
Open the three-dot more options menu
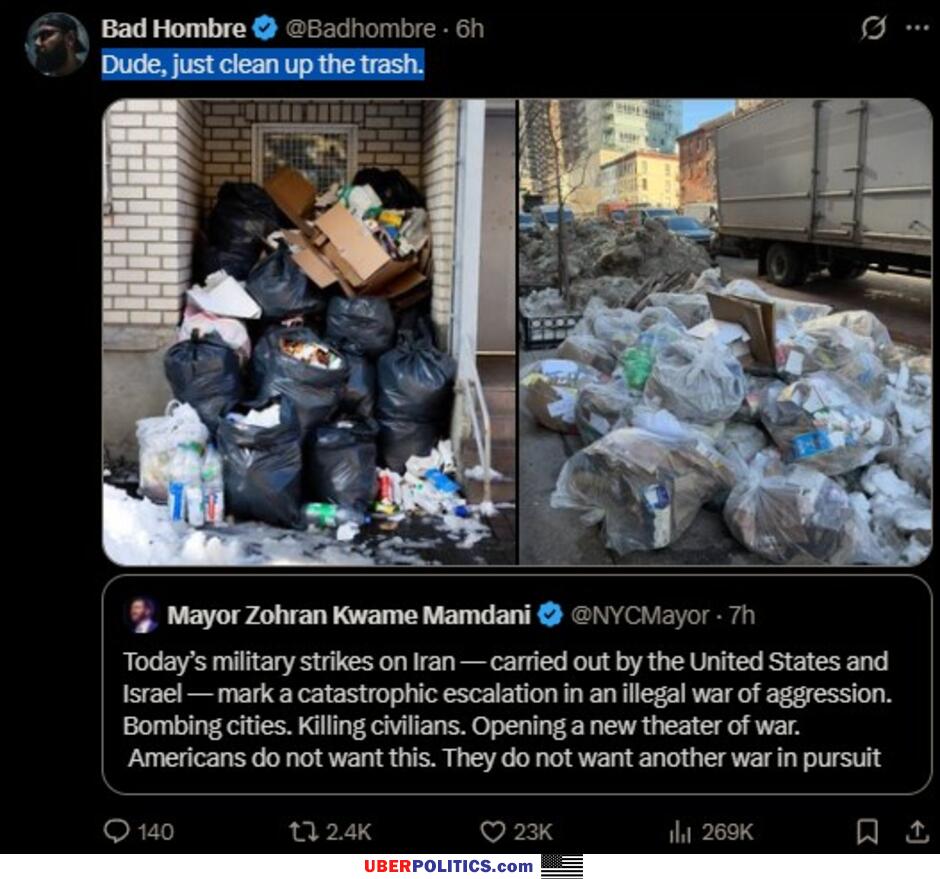917,28
